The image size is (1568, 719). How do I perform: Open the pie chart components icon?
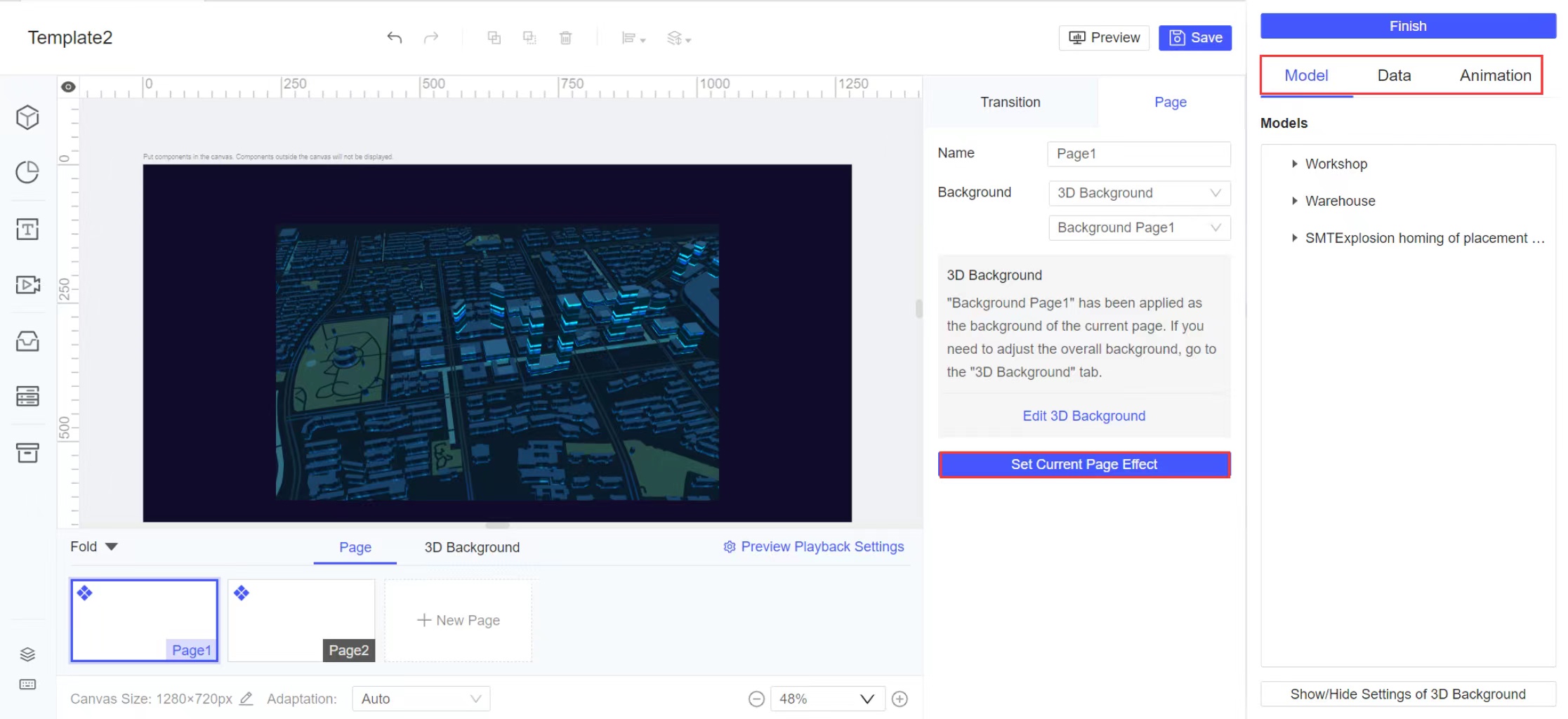pyautogui.click(x=27, y=173)
